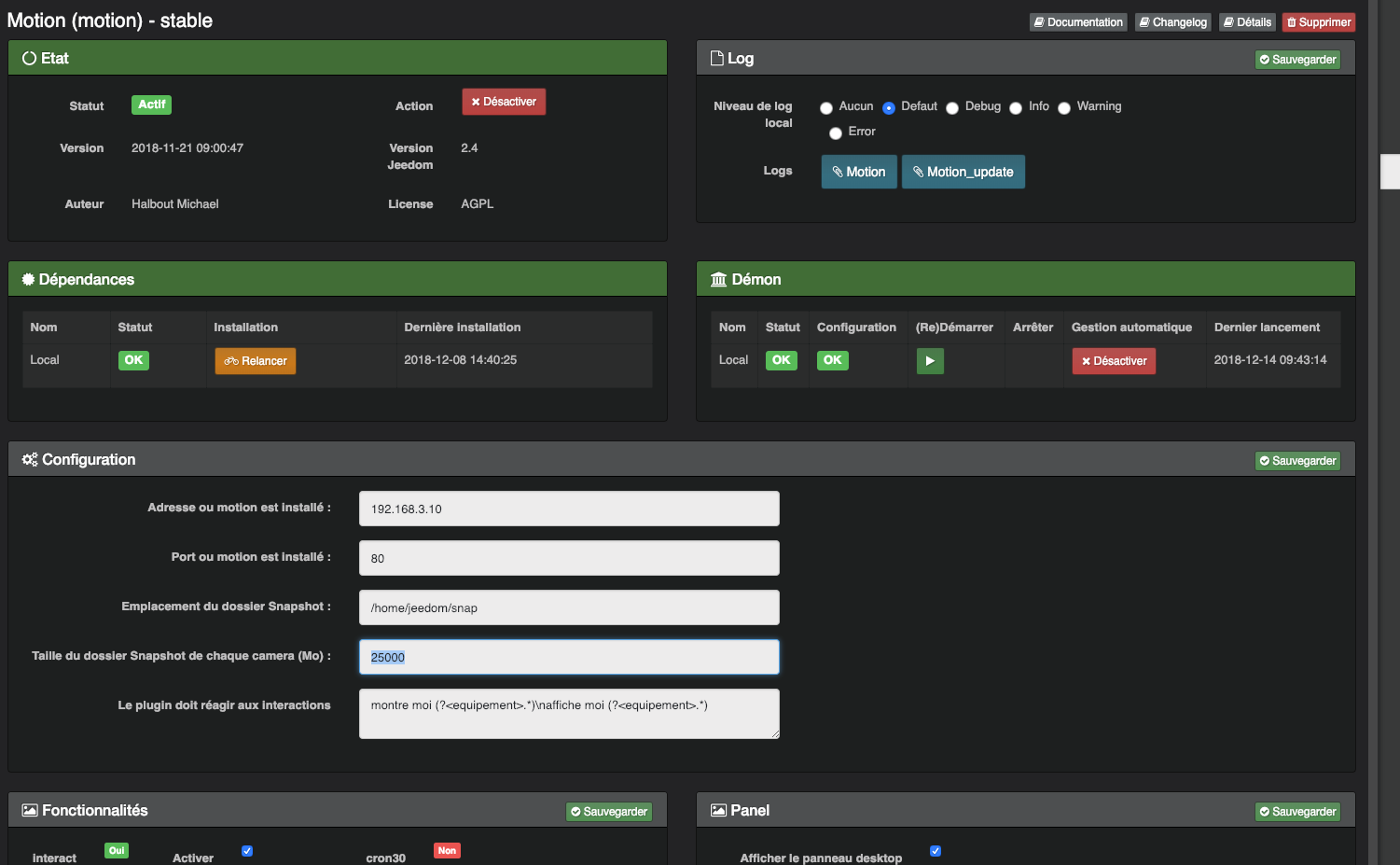The image size is (1400, 865).
Task: Click the Dernière installation column header
Action: [463, 328]
